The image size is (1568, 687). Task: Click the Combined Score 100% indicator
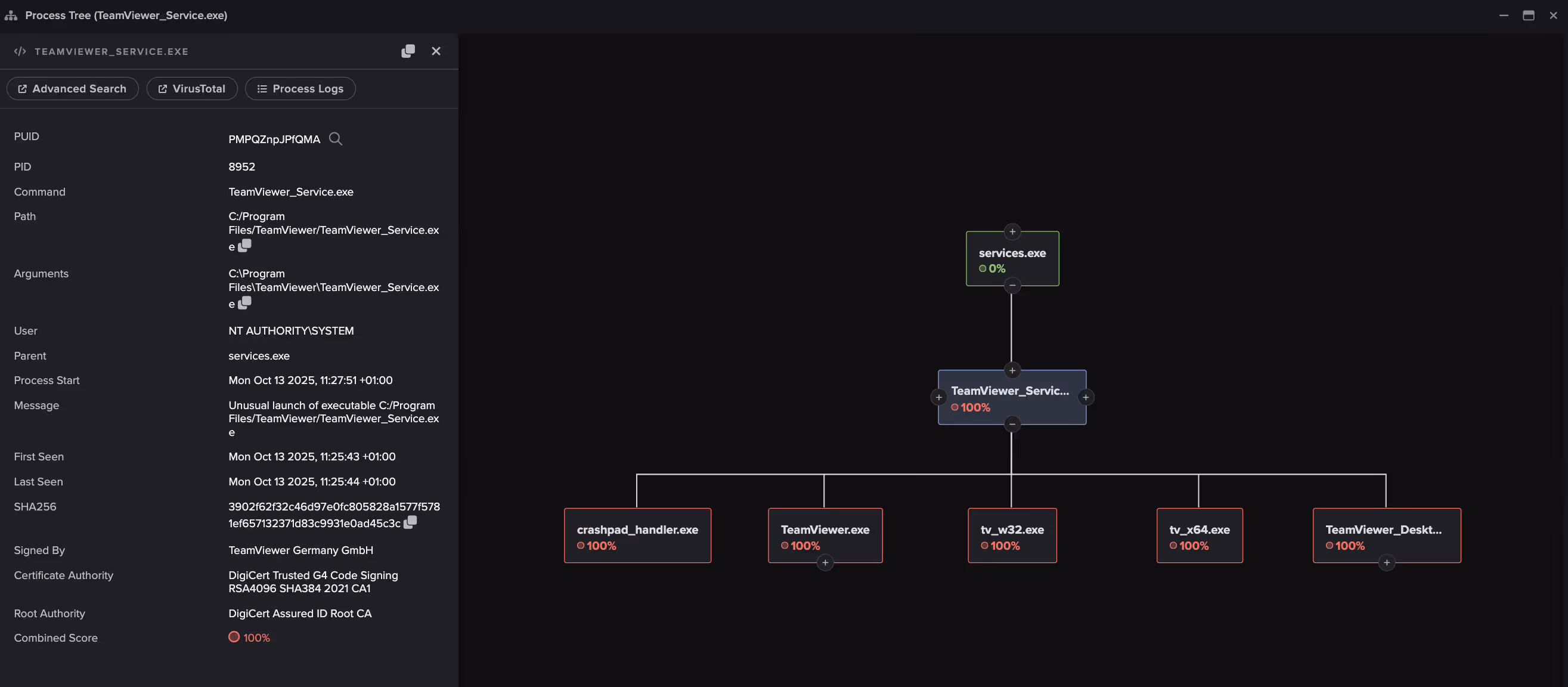pyautogui.click(x=249, y=638)
